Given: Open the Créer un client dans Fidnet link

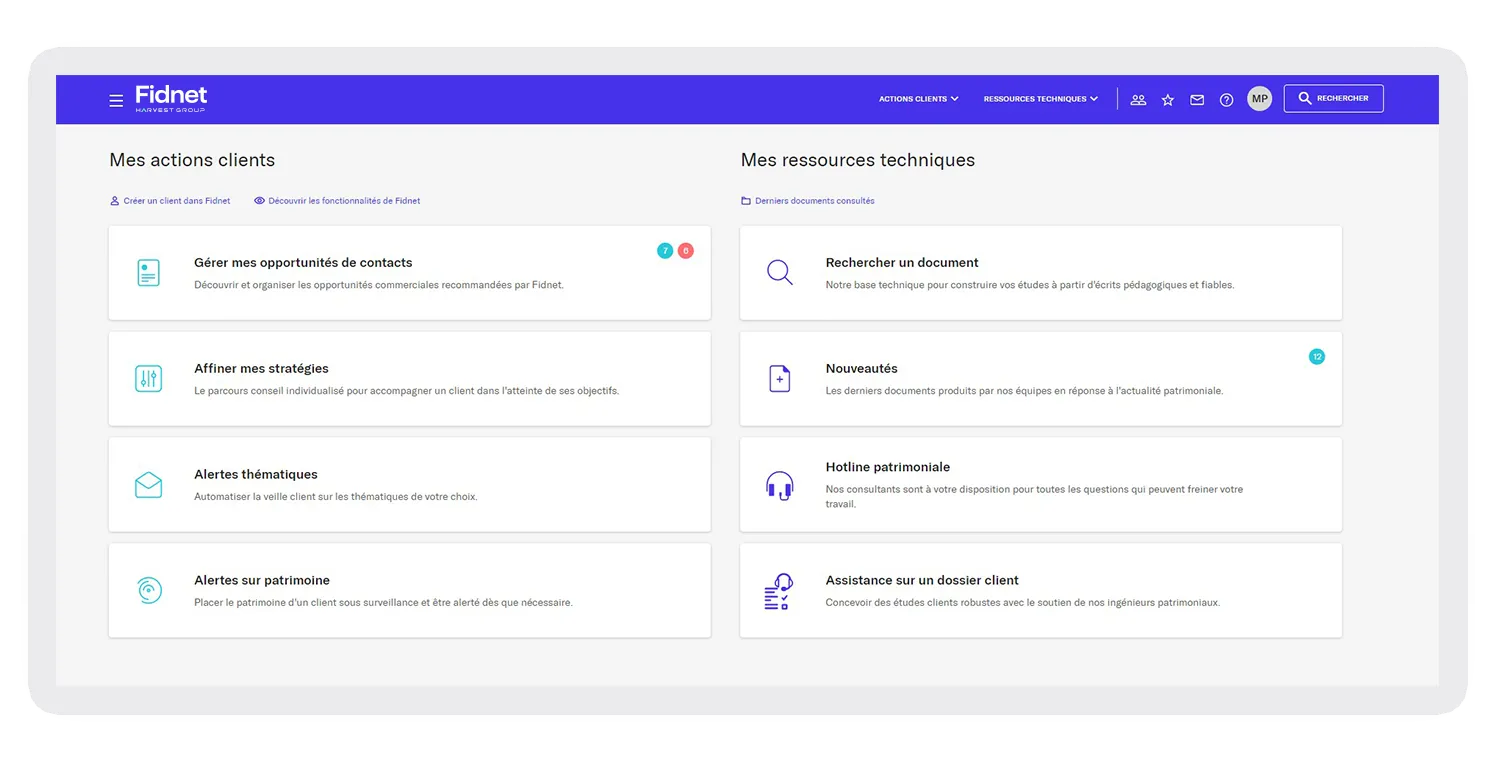Looking at the screenshot, I should tap(170, 201).
